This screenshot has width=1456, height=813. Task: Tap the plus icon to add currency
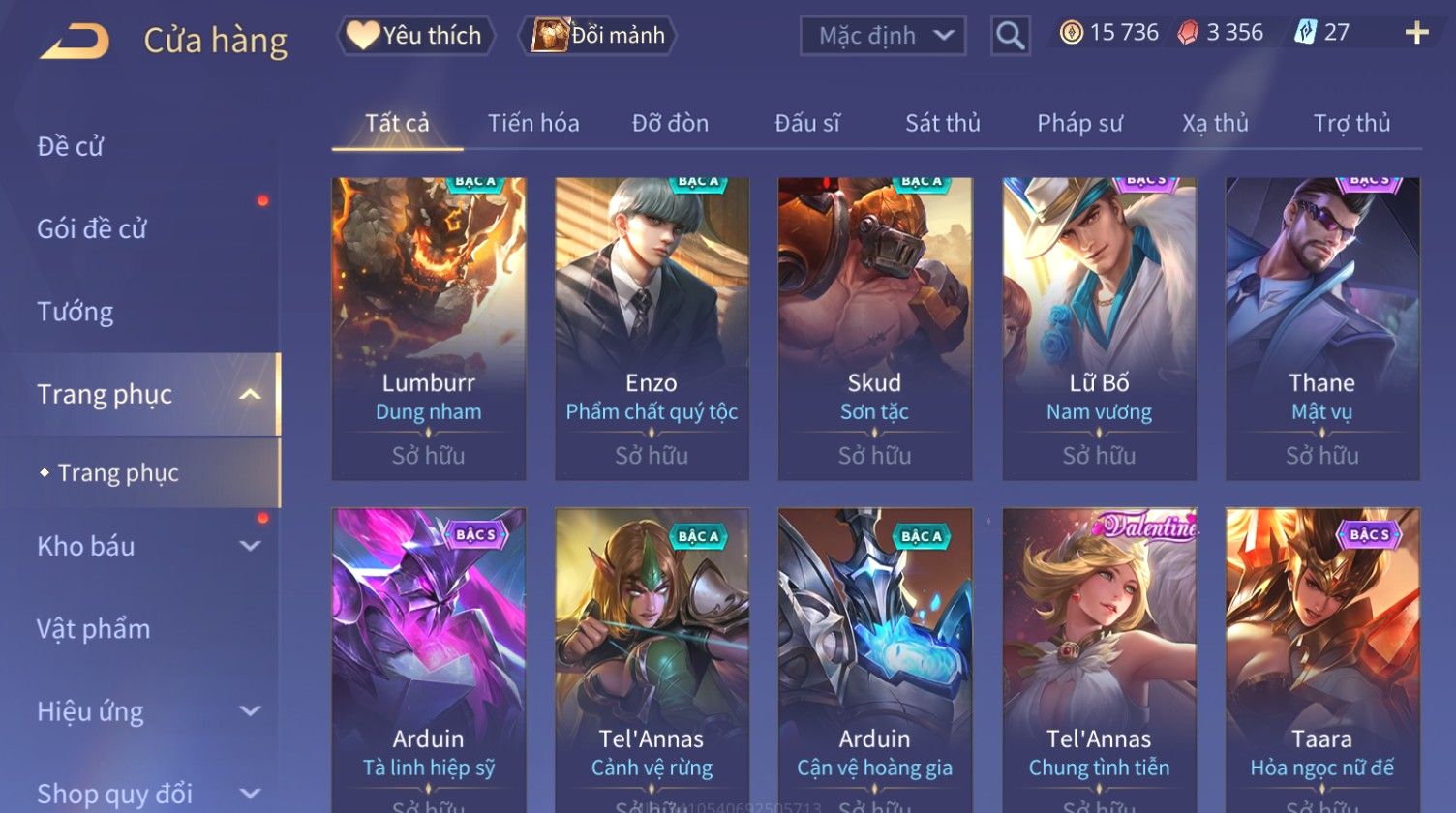pyautogui.click(x=1416, y=33)
